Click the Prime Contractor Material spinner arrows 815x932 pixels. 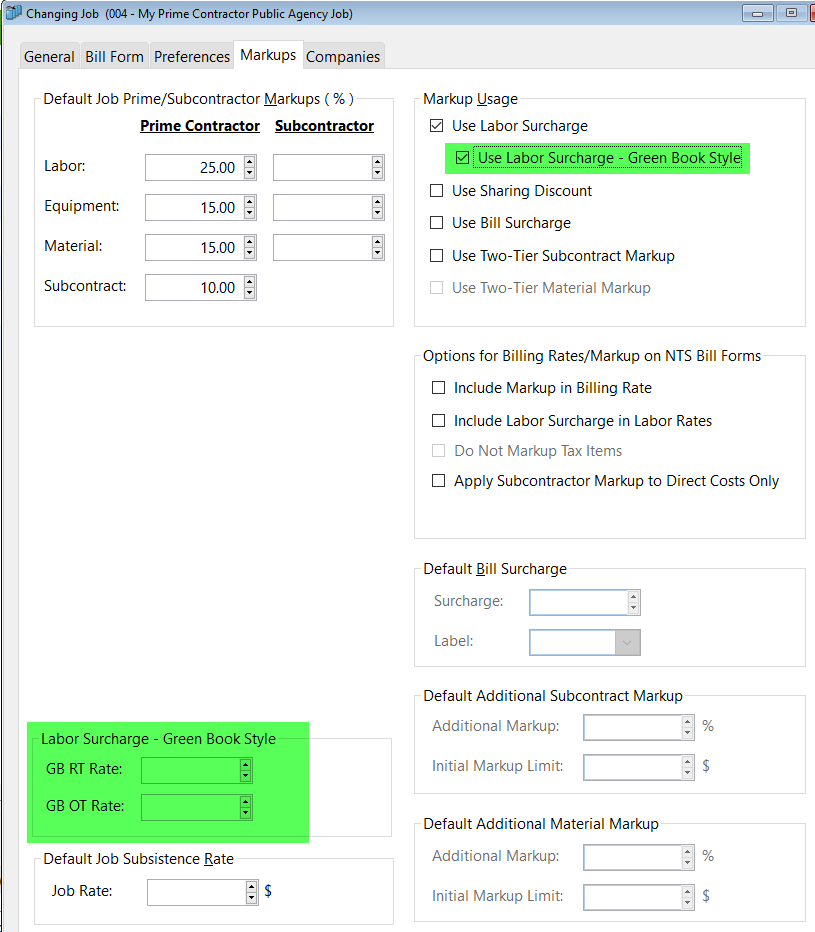[250, 247]
